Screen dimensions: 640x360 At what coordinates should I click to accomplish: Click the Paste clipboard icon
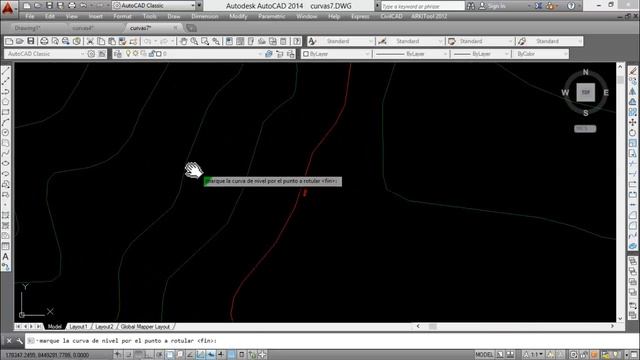pos(111,41)
